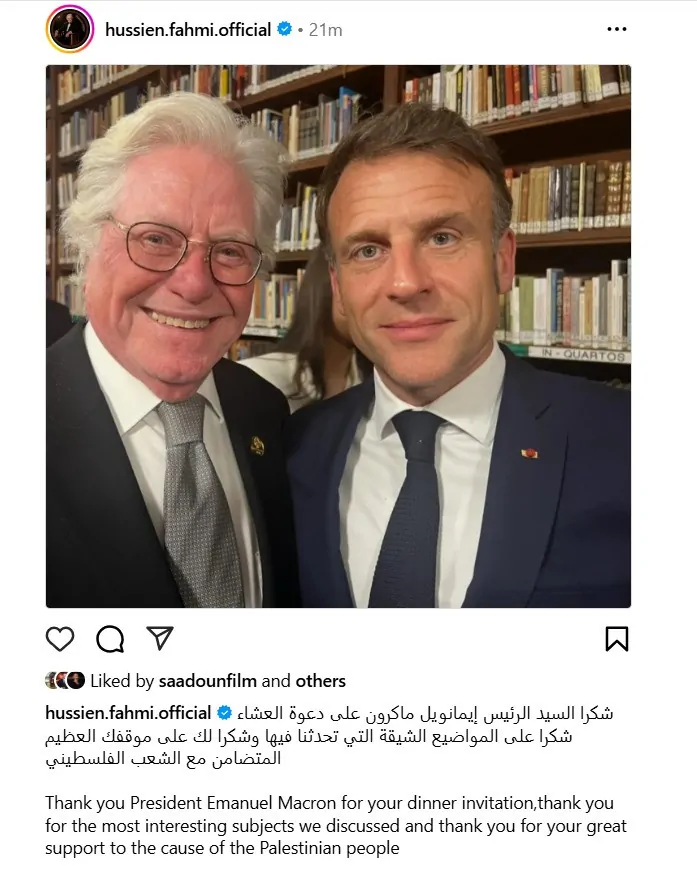Open the selfie photo in the post
The image size is (697, 875).
tap(338, 336)
